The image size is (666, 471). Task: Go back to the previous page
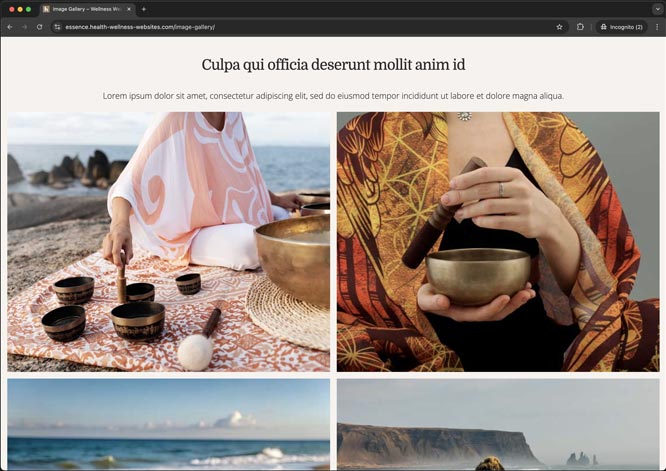10,27
